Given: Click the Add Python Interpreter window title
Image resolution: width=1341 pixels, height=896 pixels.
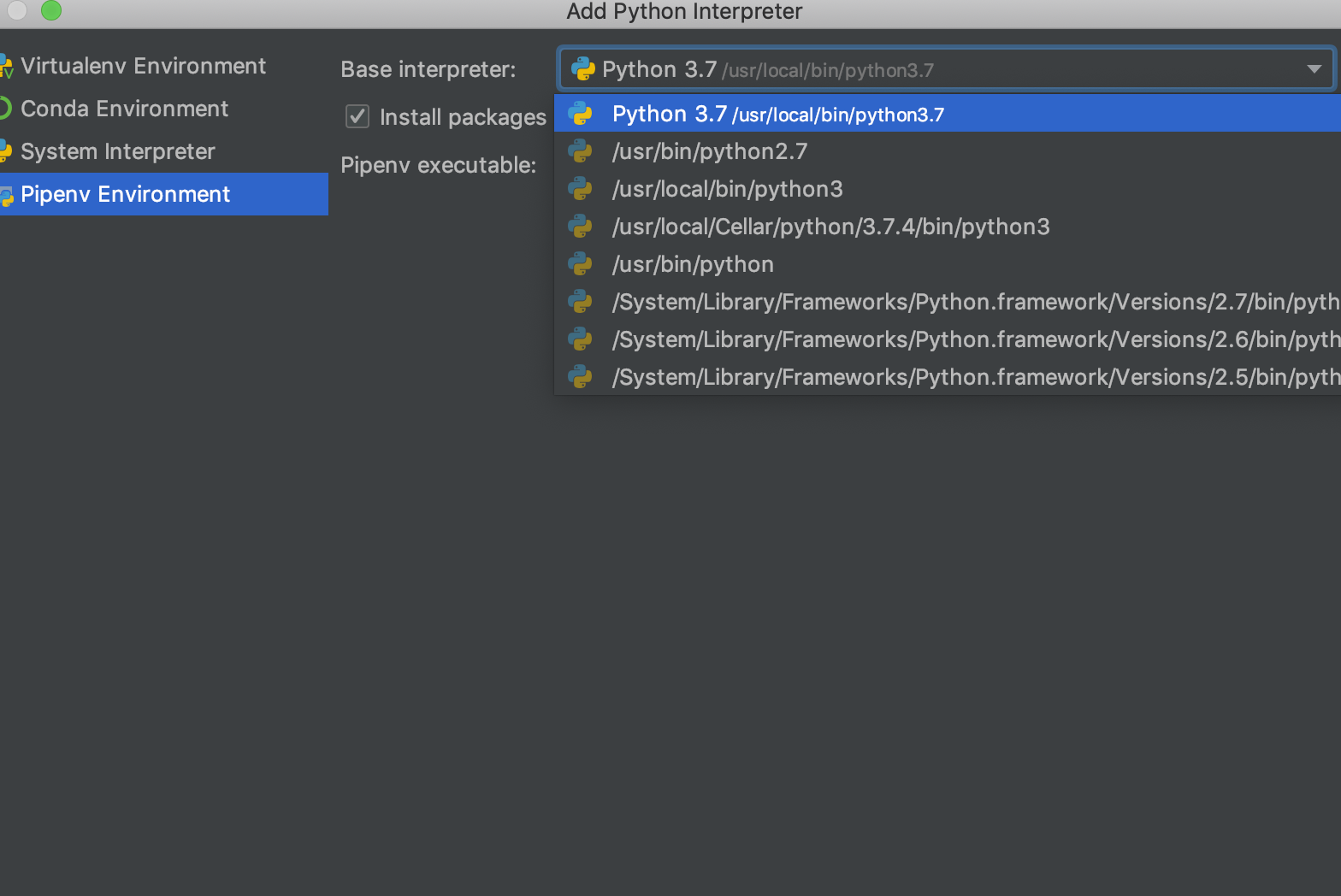Looking at the screenshot, I should click(x=684, y=12).
